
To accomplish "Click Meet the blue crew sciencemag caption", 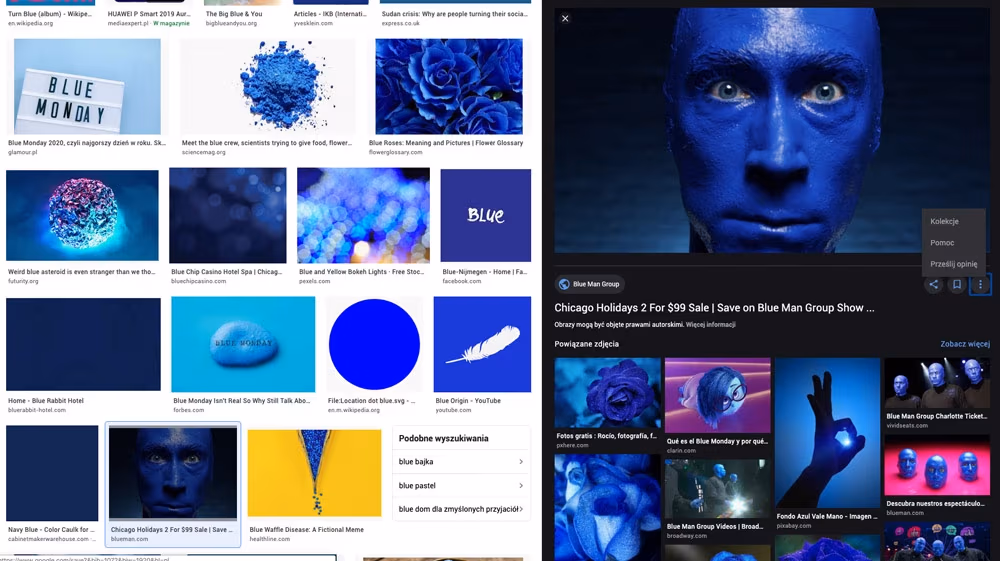I will 267,143.
